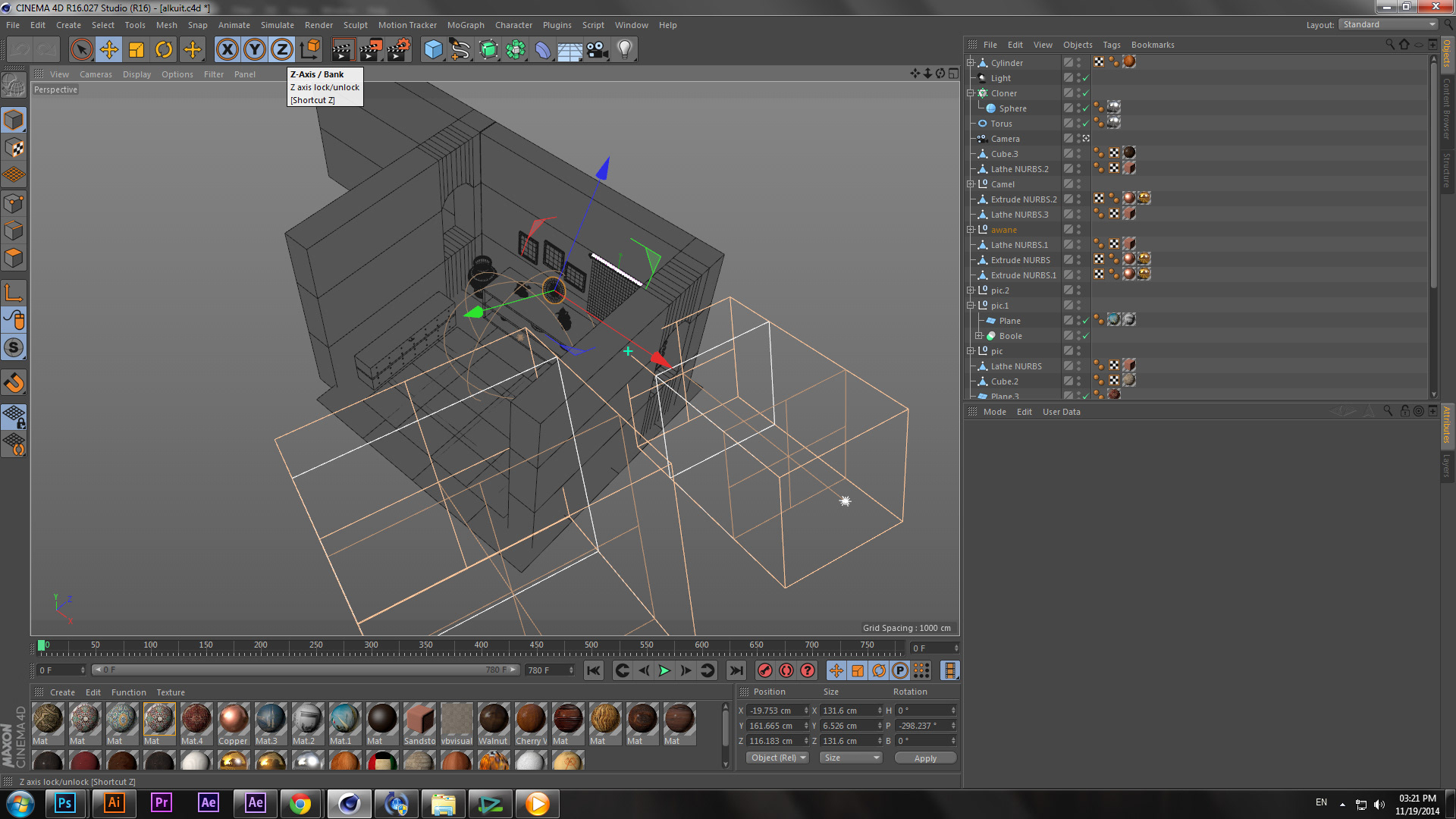Viewport: 1456px width, 819px height.
Task: Click the Camera object toolbar icon
Action: [597, 50]
